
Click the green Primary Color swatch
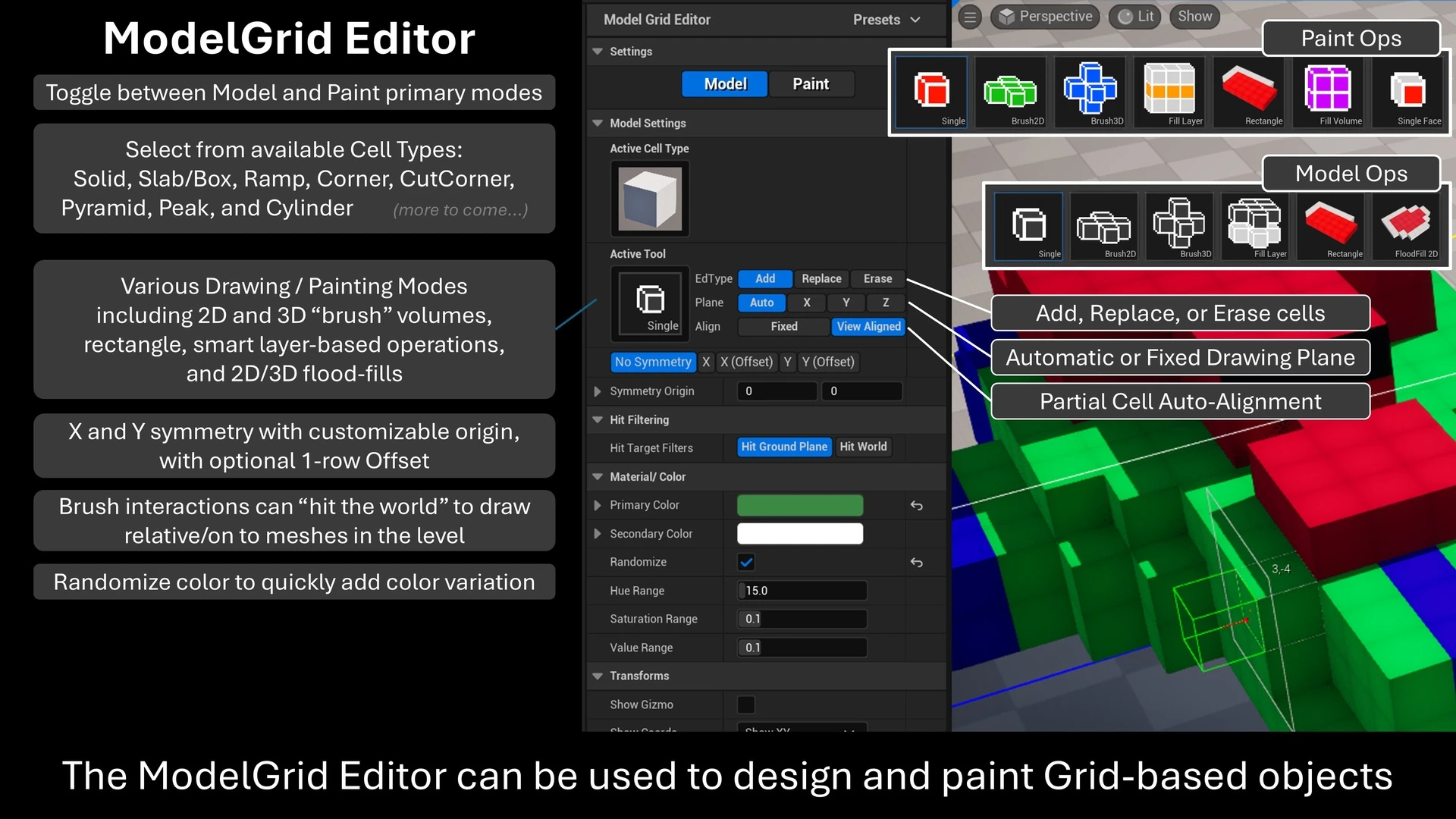(x=799, y=505)
